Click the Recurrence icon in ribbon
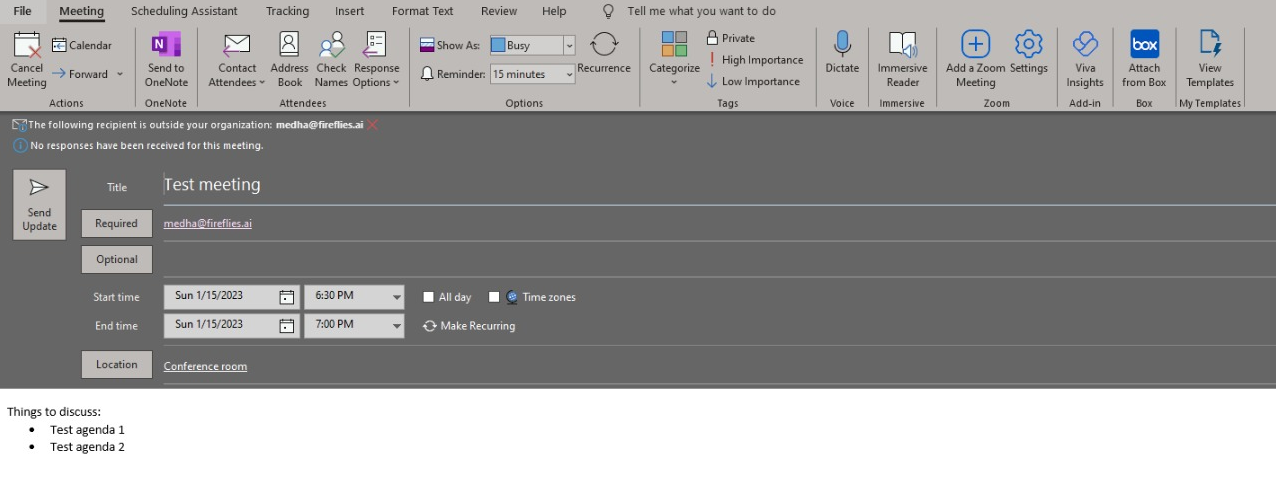Screen dimensions: 1276x492 604,44
